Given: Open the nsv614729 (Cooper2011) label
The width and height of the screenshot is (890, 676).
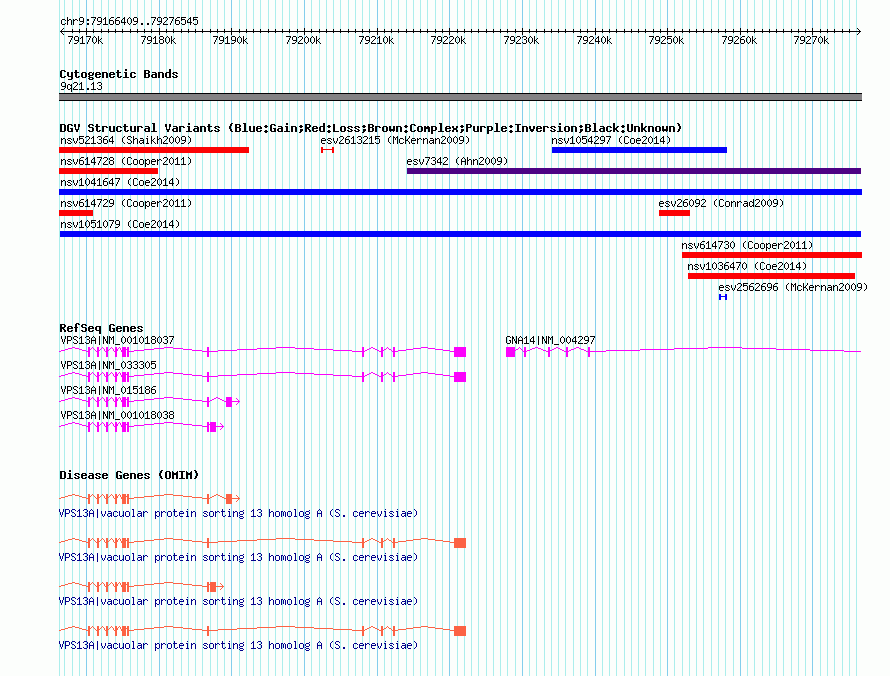Looking at the screenshot, I should [126, 203].
